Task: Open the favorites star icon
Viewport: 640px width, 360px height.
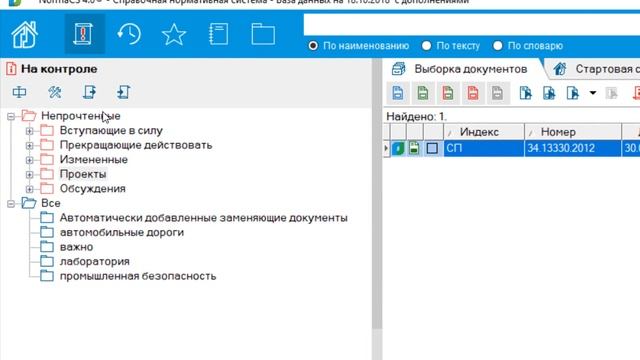Action: [173, 34]
